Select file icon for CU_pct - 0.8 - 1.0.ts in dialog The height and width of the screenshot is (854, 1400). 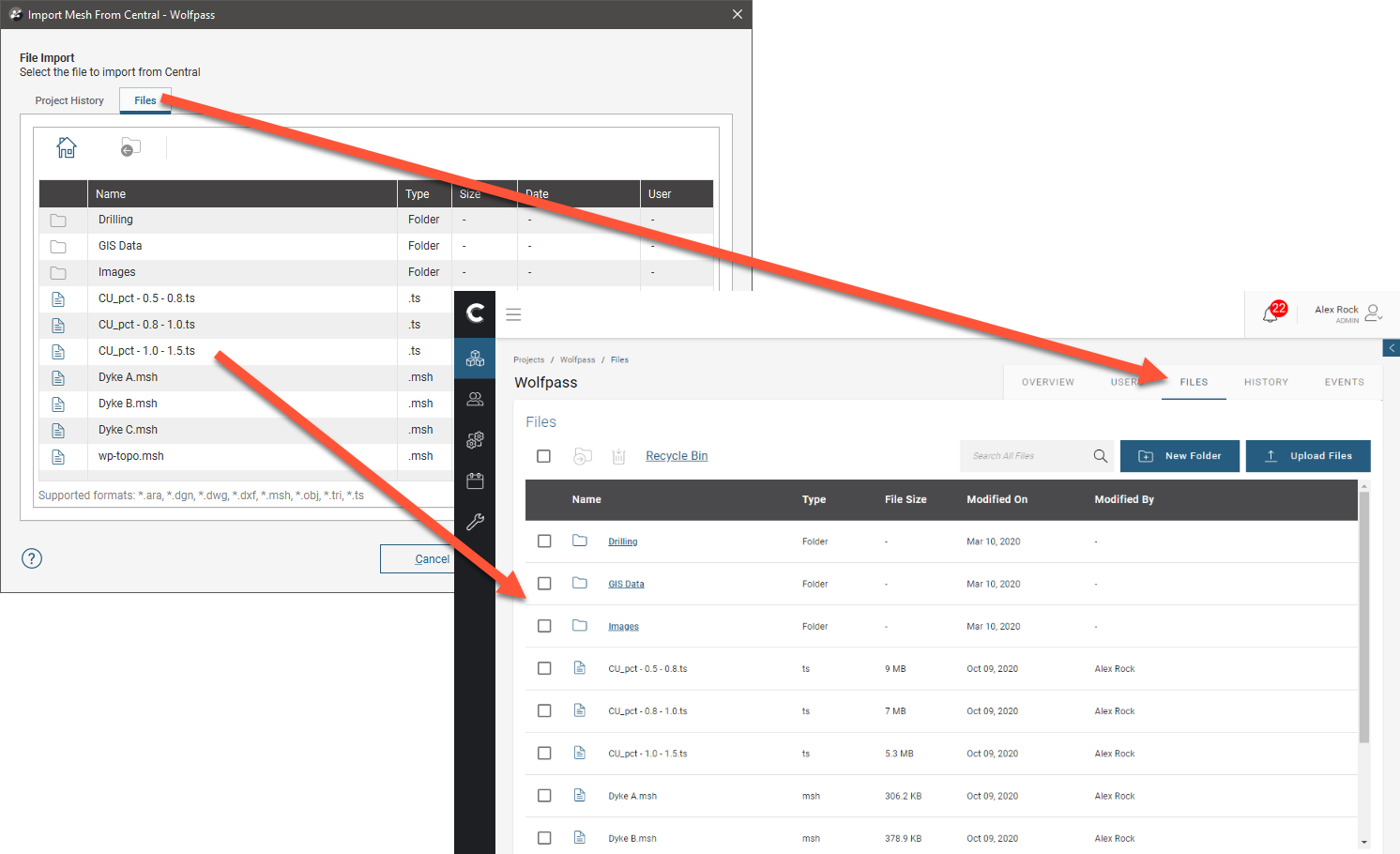pyautogui.click(x=58, y=326)
